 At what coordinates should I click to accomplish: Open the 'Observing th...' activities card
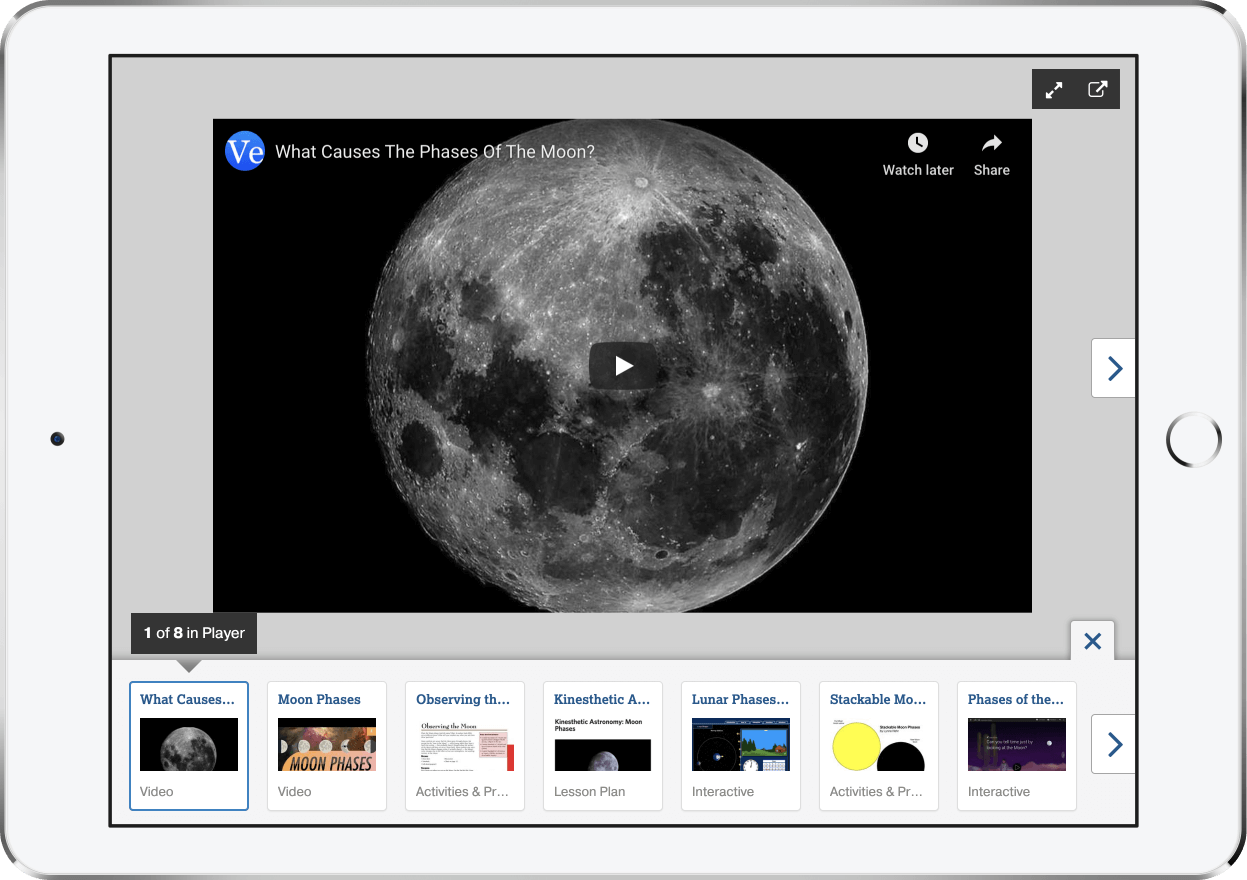click(x=465, y=745)
